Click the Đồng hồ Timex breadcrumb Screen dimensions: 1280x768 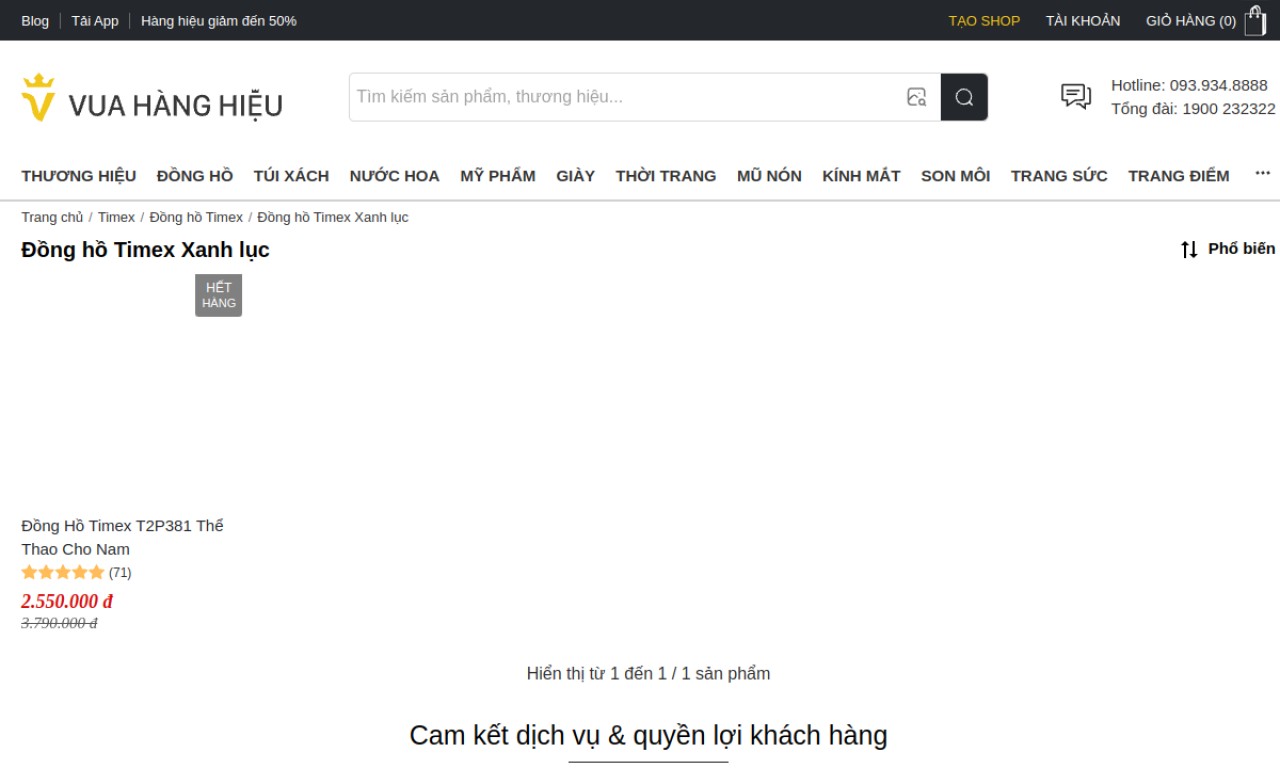[196, 217]
